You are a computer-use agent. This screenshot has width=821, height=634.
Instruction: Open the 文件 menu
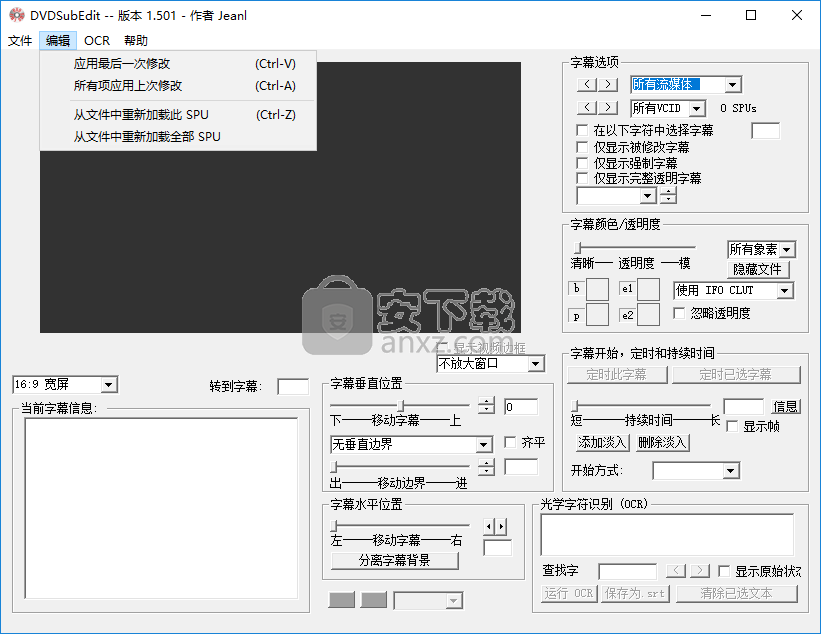click(20, 40)
